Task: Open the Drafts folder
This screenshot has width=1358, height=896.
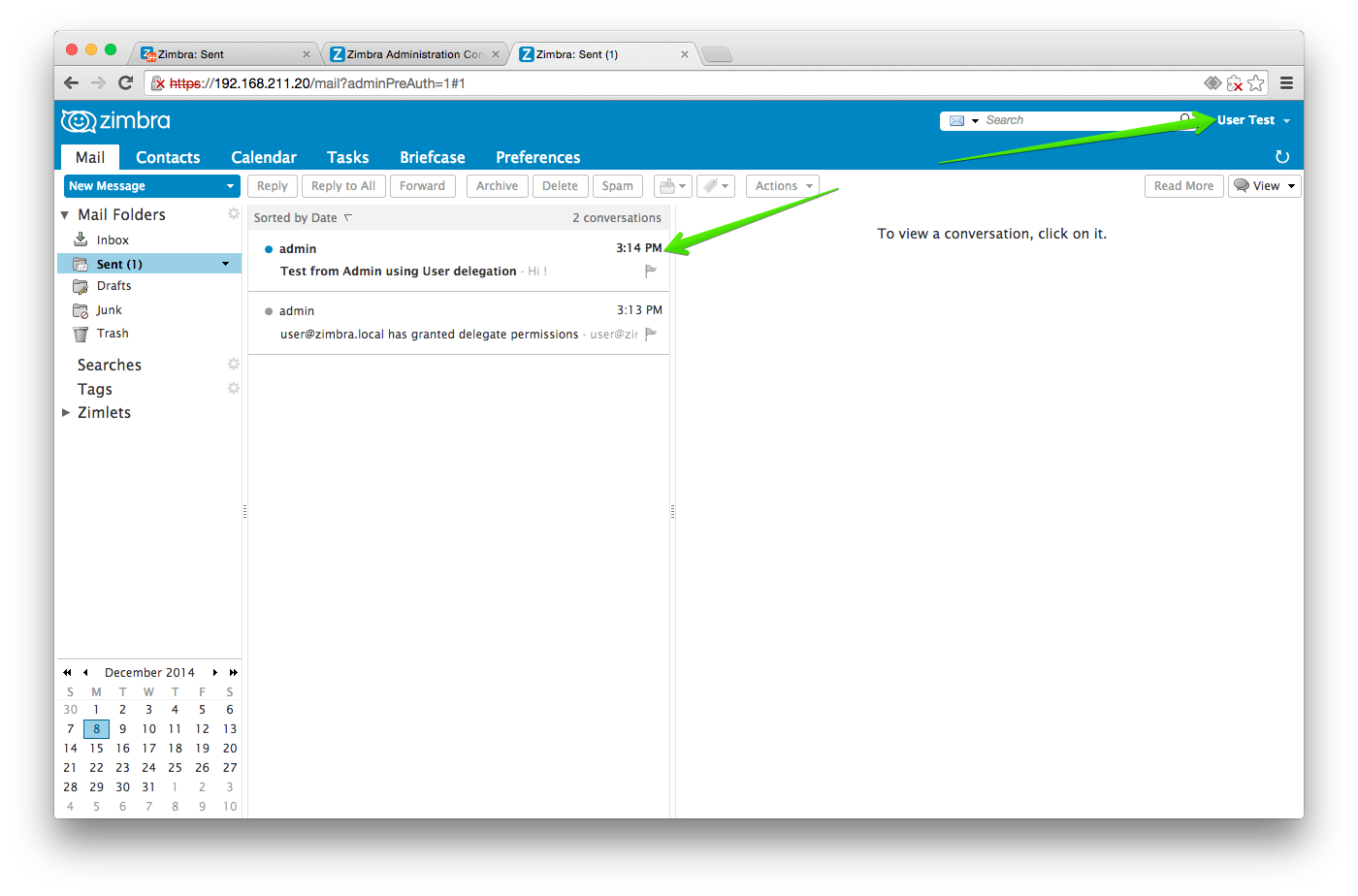Action: [113, 286]
